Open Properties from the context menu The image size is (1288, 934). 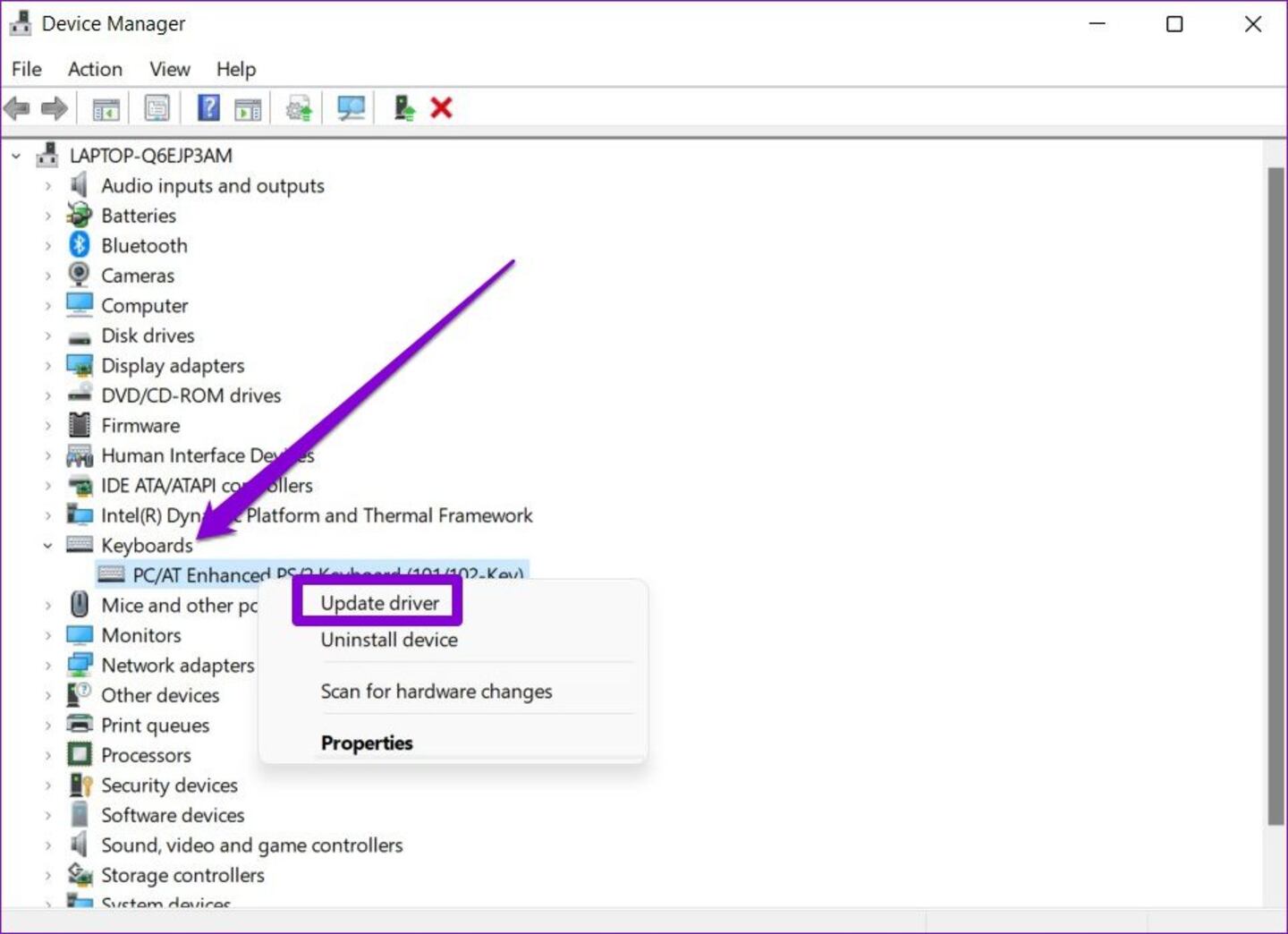click(x=367, y=743)
